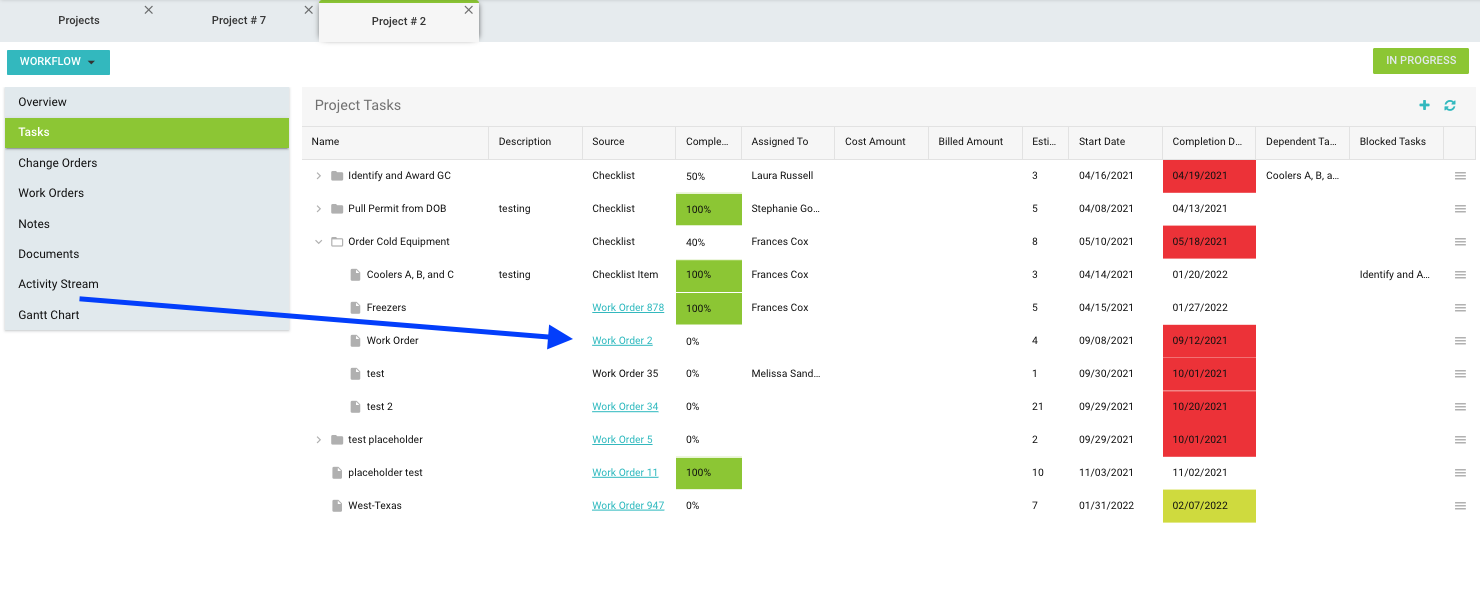Open the Work Order 878 link
The height and width of the screenshot is (595, 1480).
(x=627, y=308)
